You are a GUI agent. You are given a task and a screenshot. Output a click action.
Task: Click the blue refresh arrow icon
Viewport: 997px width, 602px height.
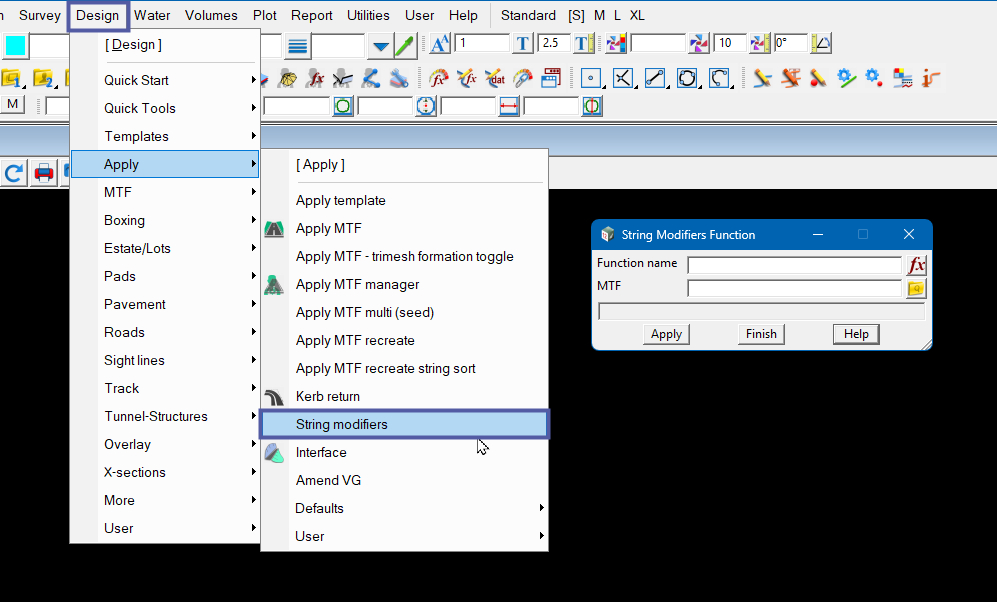coord(14,173)
